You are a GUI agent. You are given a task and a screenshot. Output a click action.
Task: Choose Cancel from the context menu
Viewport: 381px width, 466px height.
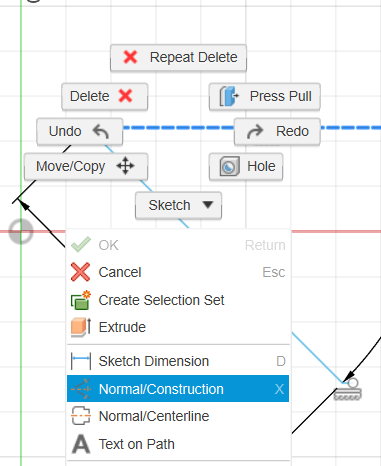point(178,272)
